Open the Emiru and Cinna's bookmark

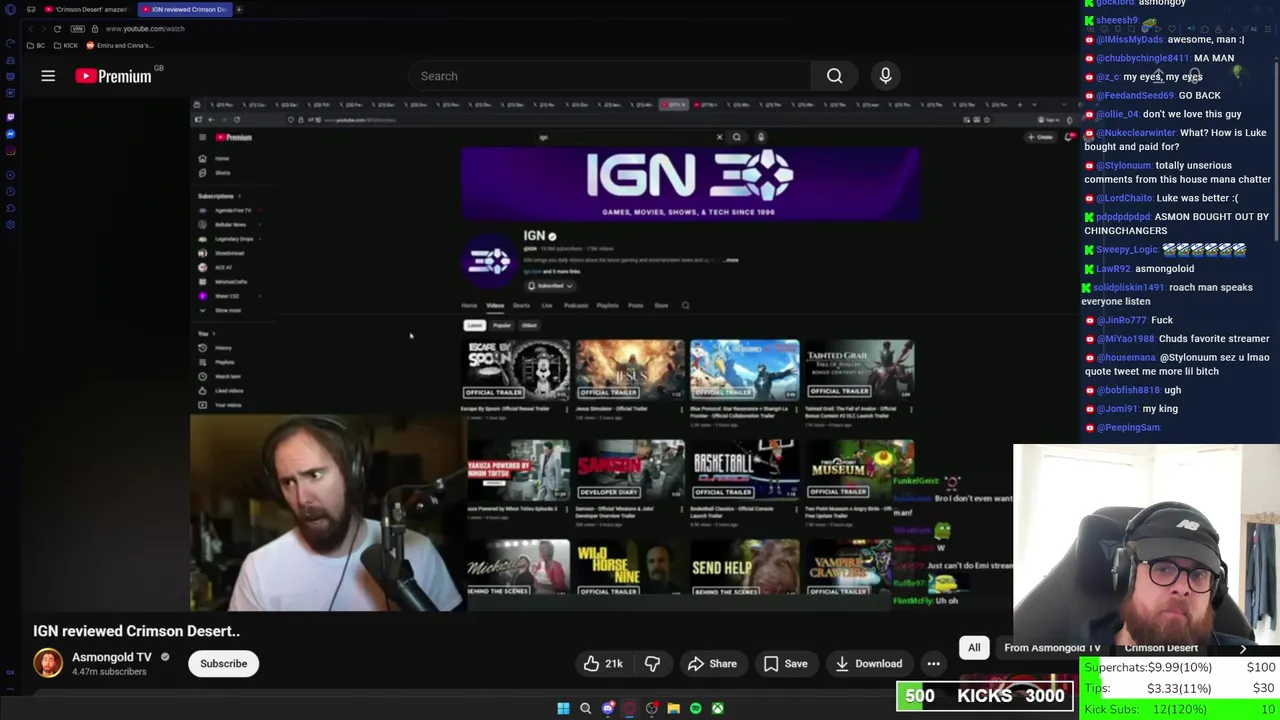(x=120, y=45)
